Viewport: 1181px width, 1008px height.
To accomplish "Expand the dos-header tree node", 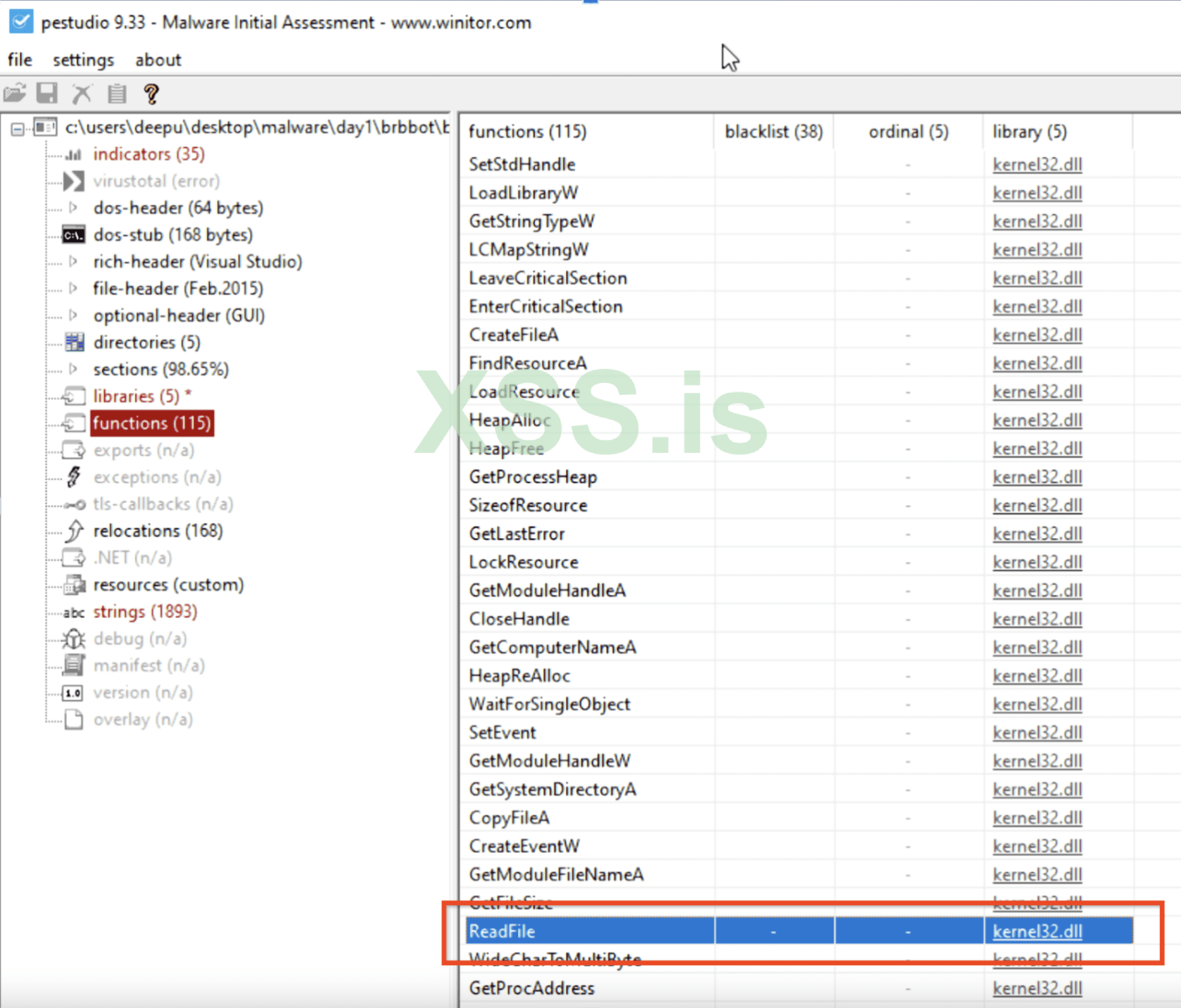I will point(73,207).
